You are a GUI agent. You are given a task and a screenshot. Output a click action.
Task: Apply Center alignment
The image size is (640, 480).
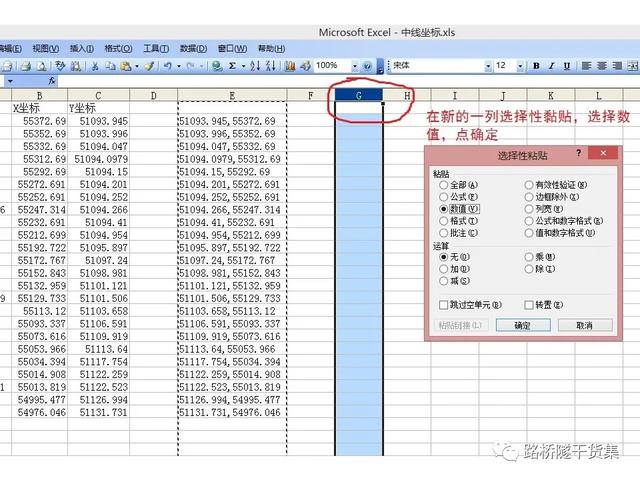coord(602,66)
